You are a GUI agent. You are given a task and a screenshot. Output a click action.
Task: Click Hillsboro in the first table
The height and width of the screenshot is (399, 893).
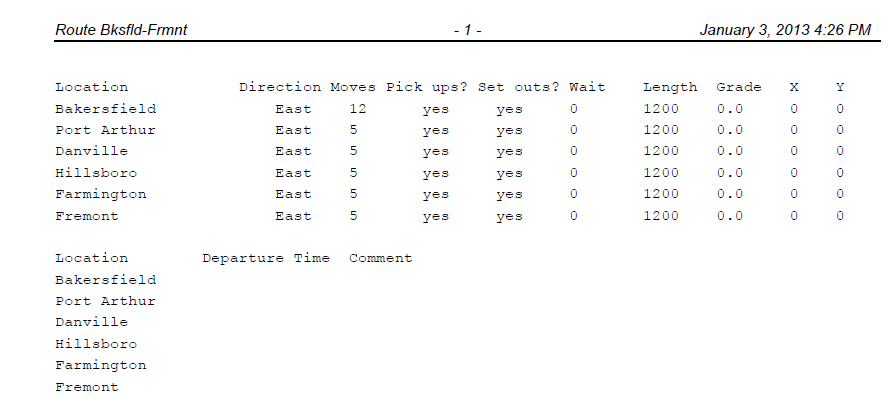(x=96, y=172)
